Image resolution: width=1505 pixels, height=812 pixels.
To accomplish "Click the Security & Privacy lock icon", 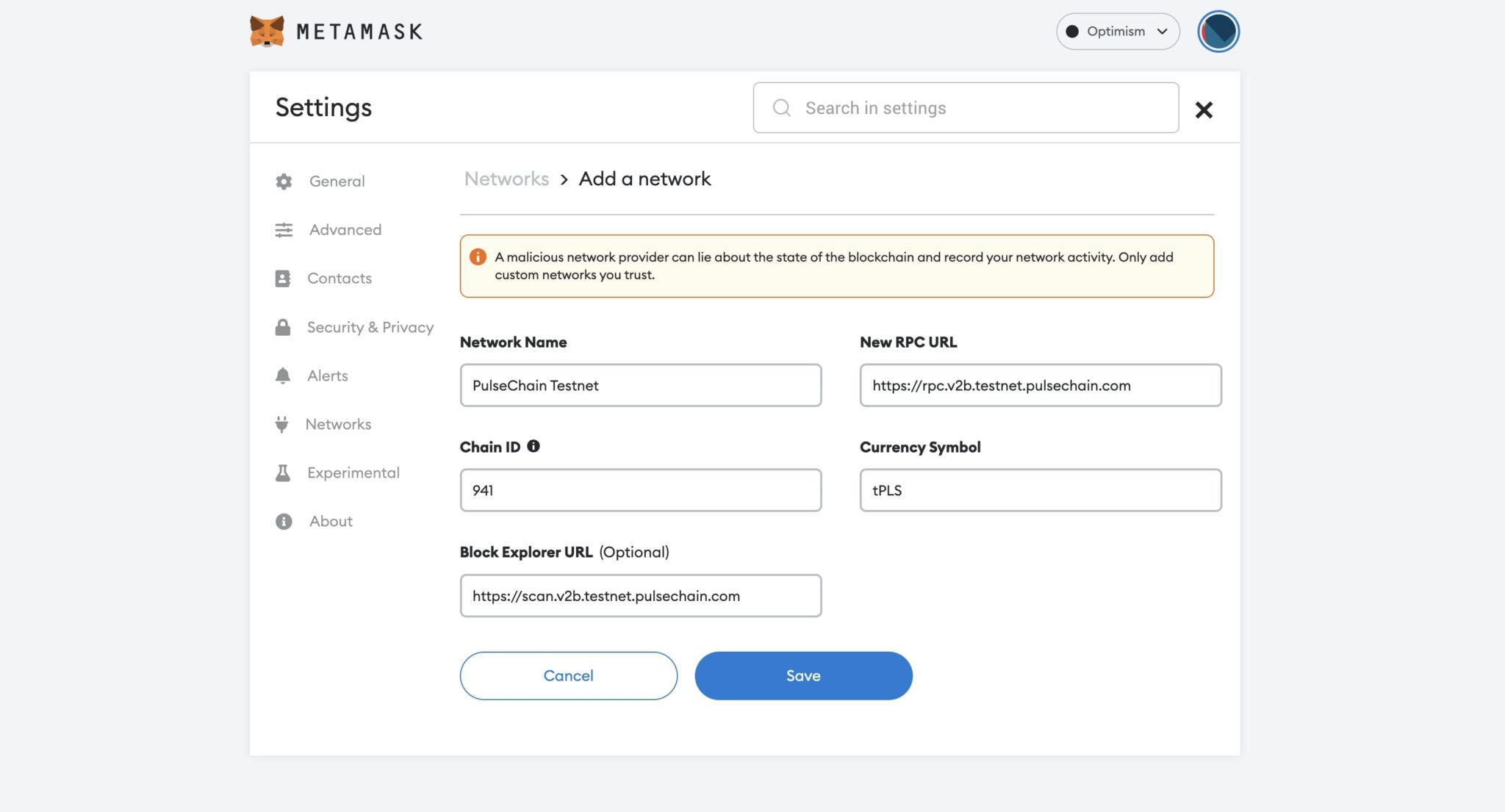I will point(283,327).
